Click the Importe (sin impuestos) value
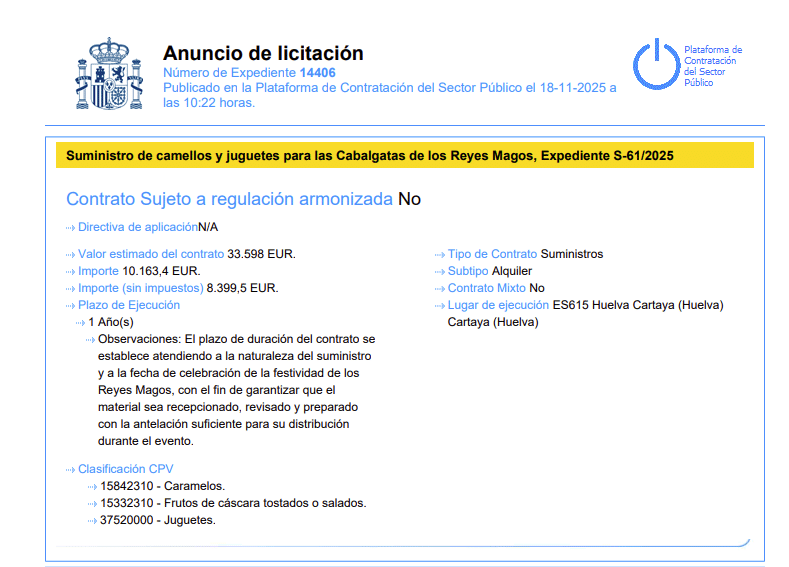Image resolution: width=789 pixels, height=567 pixels. point(242,288)
